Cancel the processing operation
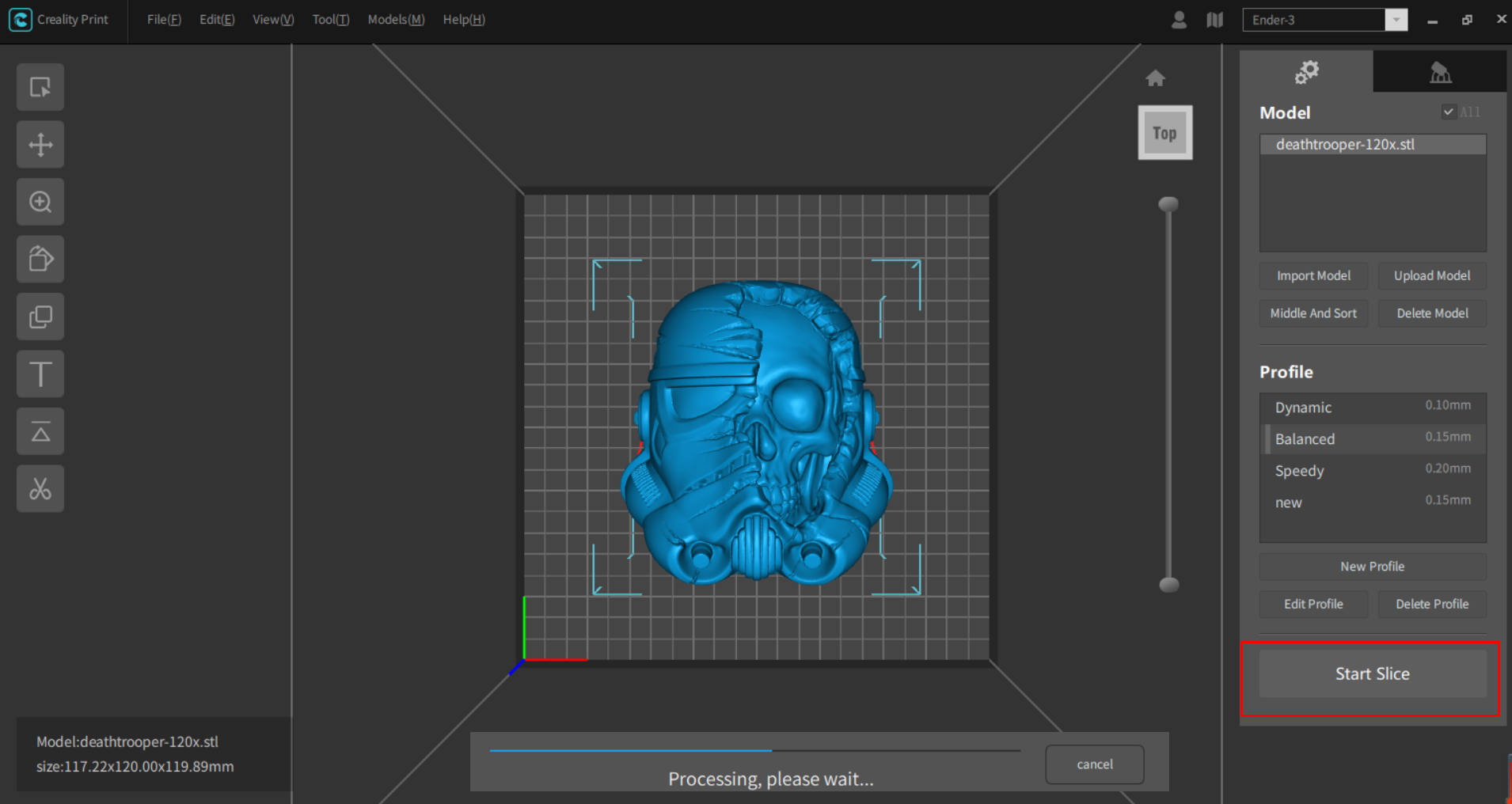Screen dimensions: 1512x804 point(1094,764)
